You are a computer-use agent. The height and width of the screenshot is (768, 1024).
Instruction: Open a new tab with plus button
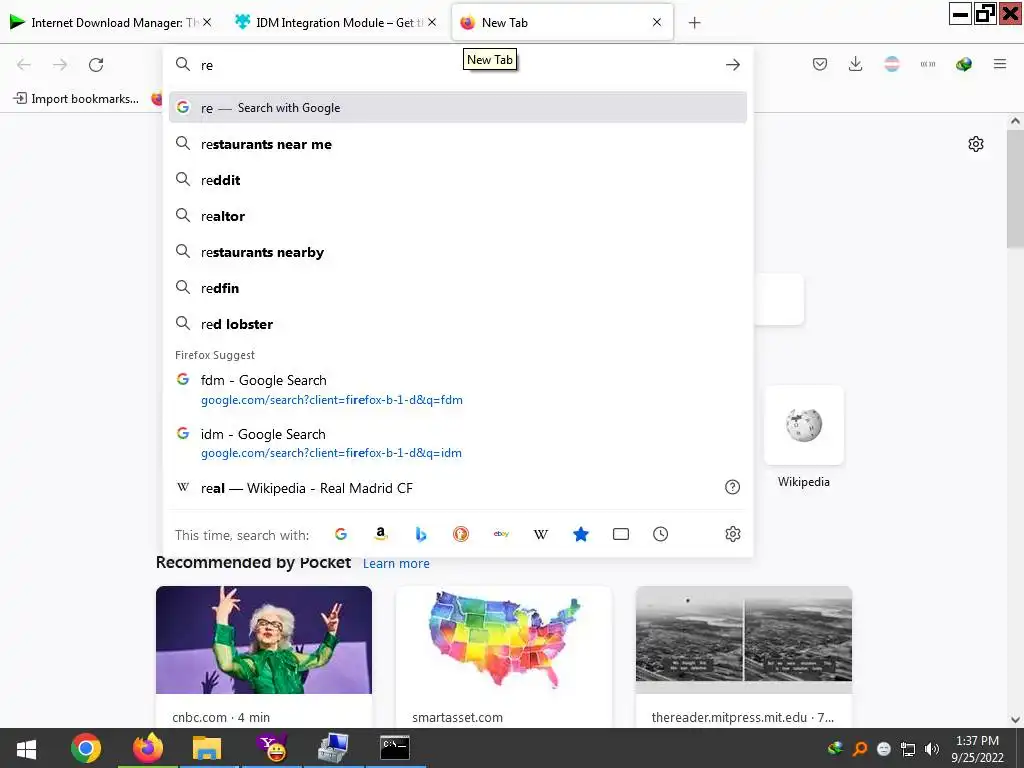tap(694, 23)
